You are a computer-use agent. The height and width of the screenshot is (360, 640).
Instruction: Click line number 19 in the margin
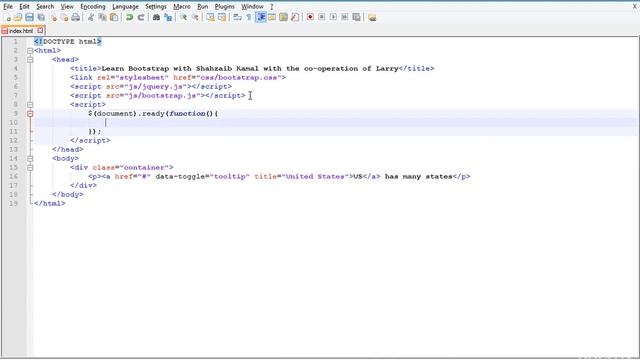click(x=13, y=203)
